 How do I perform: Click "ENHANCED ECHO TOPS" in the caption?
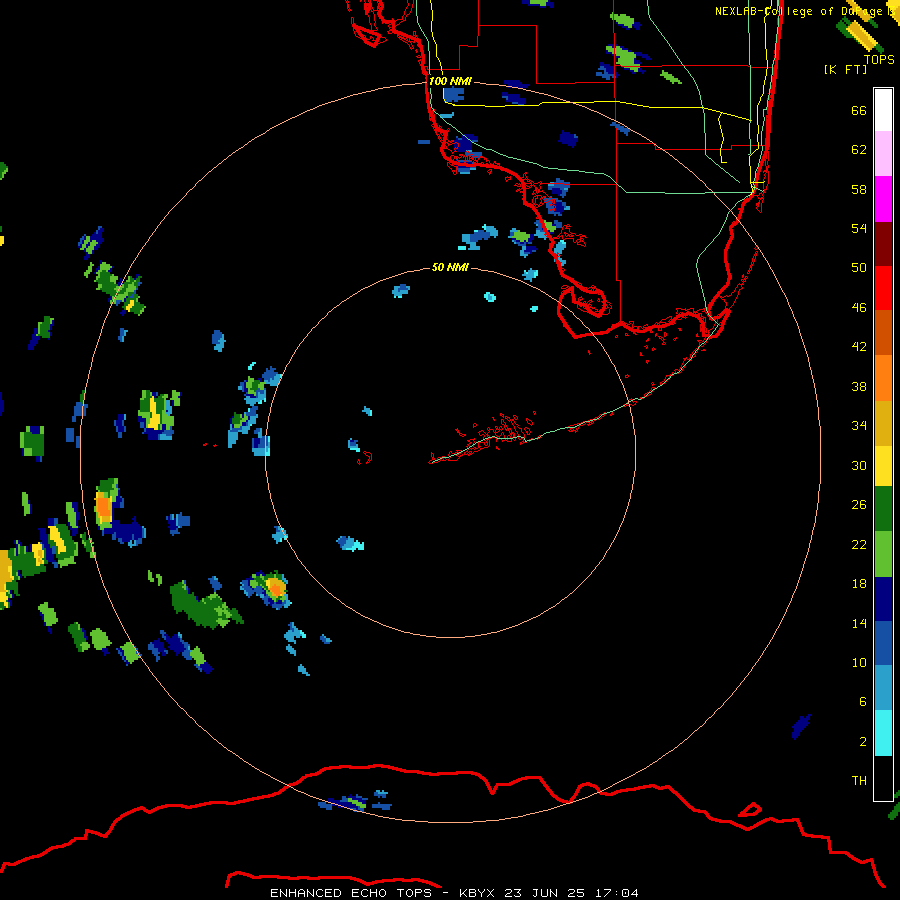click(x=352, y=893)
